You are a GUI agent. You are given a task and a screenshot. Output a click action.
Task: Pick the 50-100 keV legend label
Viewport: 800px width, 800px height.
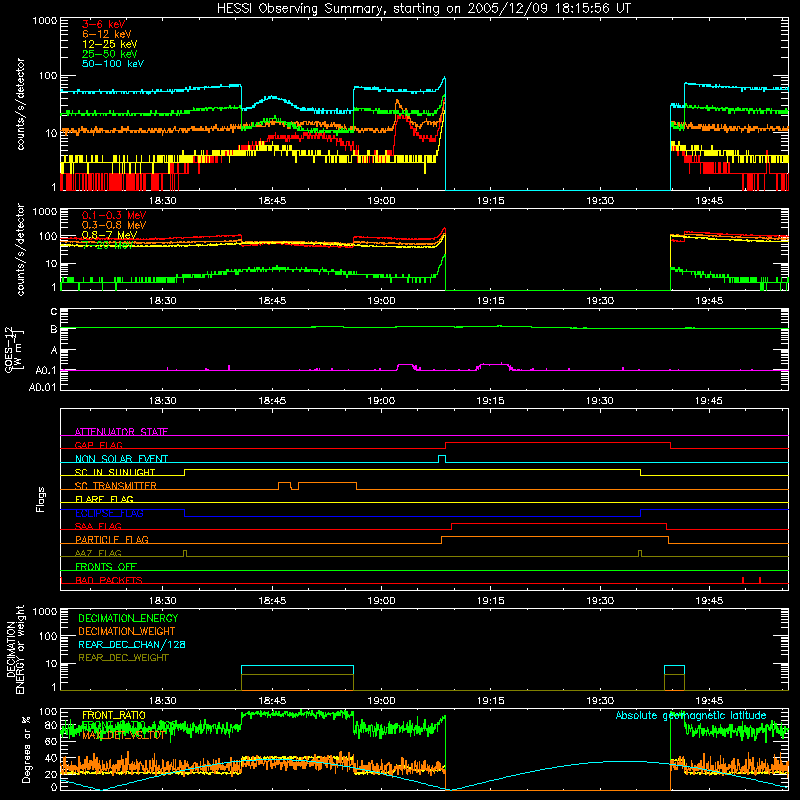(113, 64)
